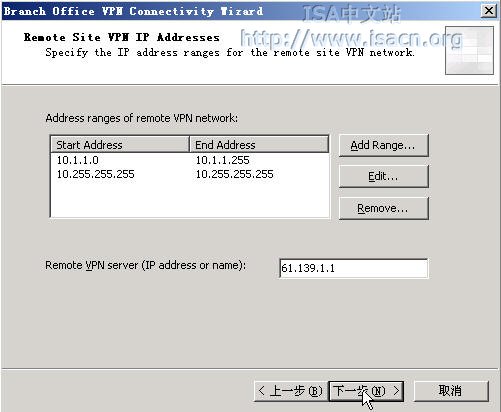Select the 10.1.1.255 end address cell
This screenshot has width=501, height=412.
point(222,160)
